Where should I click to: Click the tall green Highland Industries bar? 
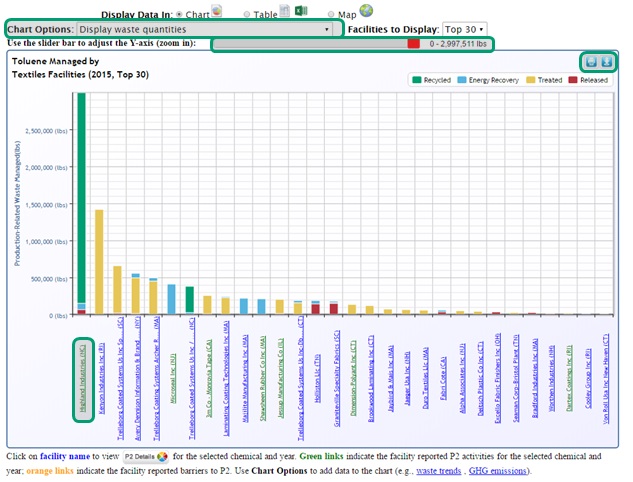click(81, 200)
